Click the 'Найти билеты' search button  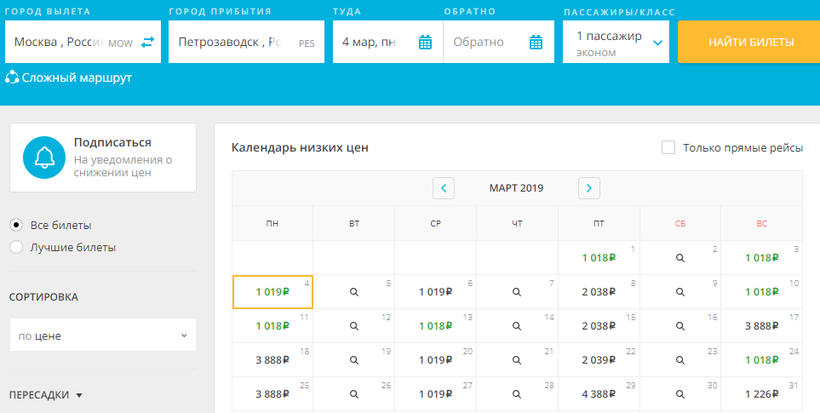pos(750,42)
